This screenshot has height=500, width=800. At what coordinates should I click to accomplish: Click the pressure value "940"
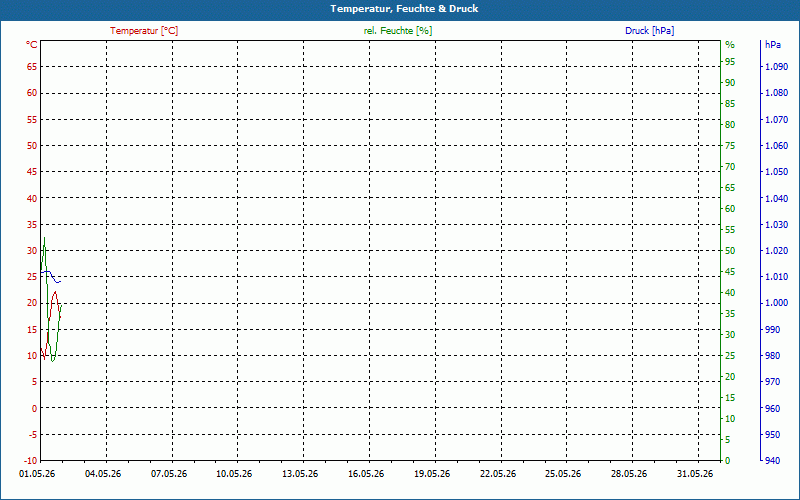772,461
